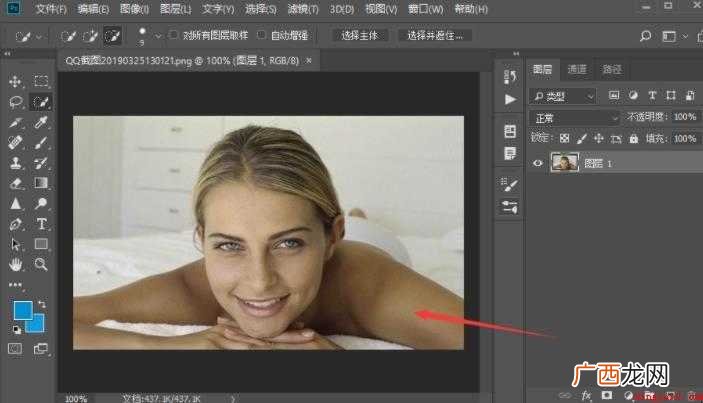The width and height of the screenshot is (703, 403).
Task: Swap foreground and background colors
Action: pos(42,305)
